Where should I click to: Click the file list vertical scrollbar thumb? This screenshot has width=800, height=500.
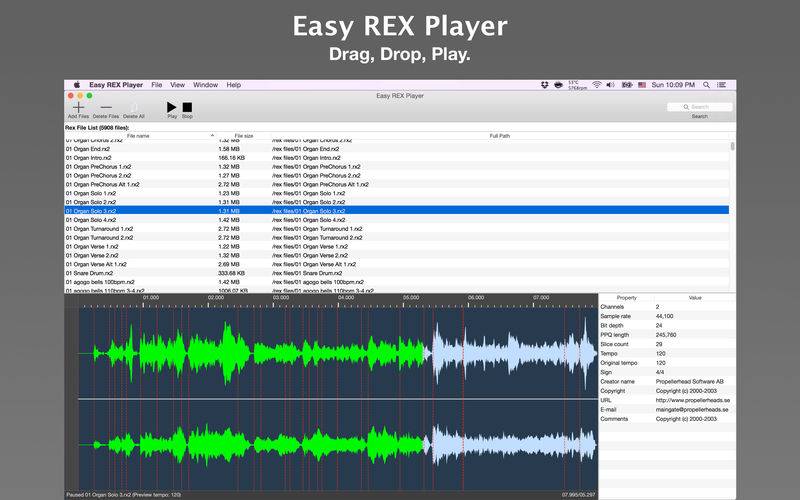point(733,146)
